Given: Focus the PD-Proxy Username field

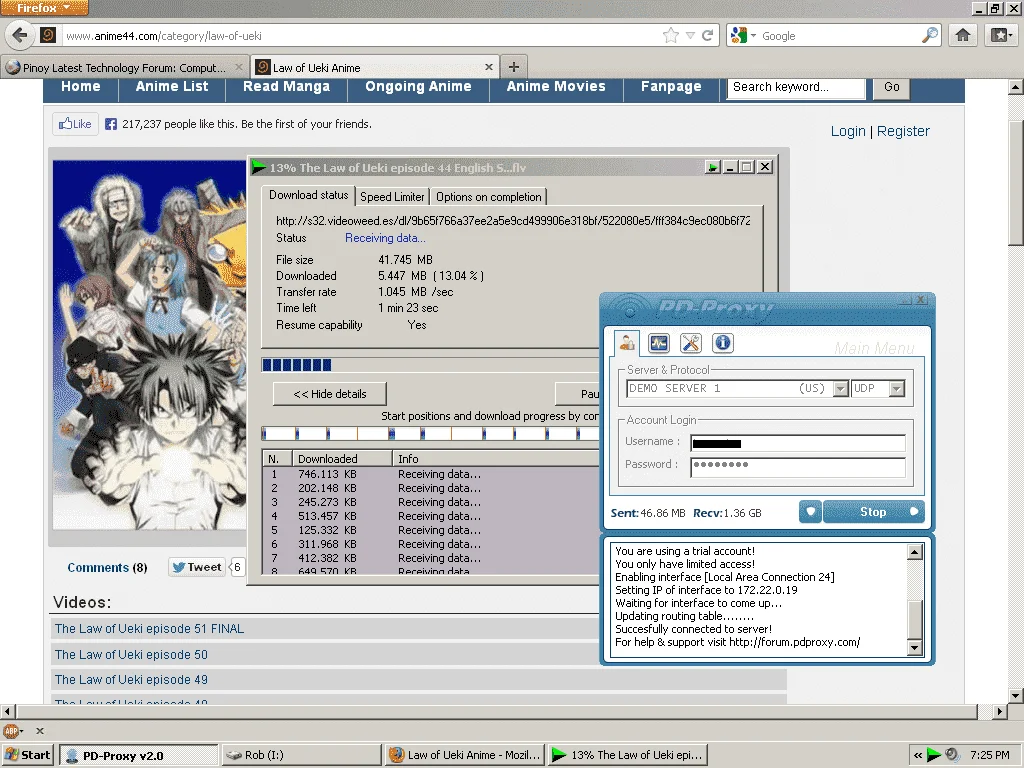Looking at the screenshot, I should [797, 443].
